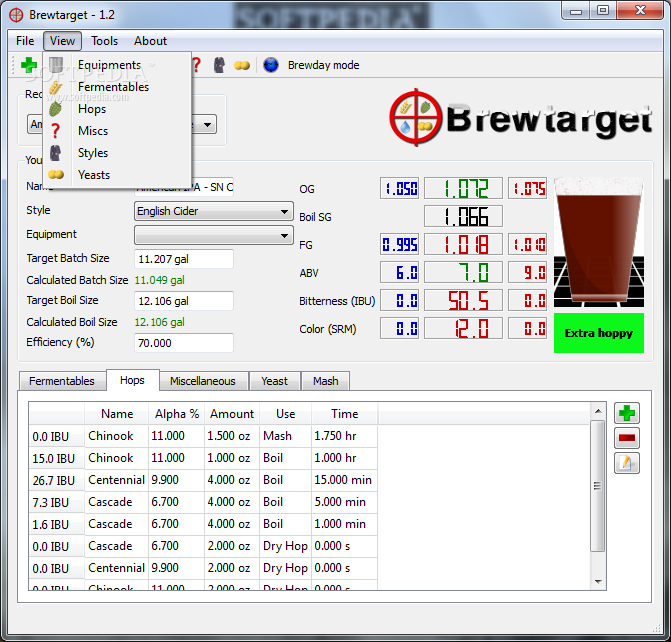This screenshot has width=671, height=642.
Task: Edit selected hop with the notepad icon
Action: click(x=627, y=463)
